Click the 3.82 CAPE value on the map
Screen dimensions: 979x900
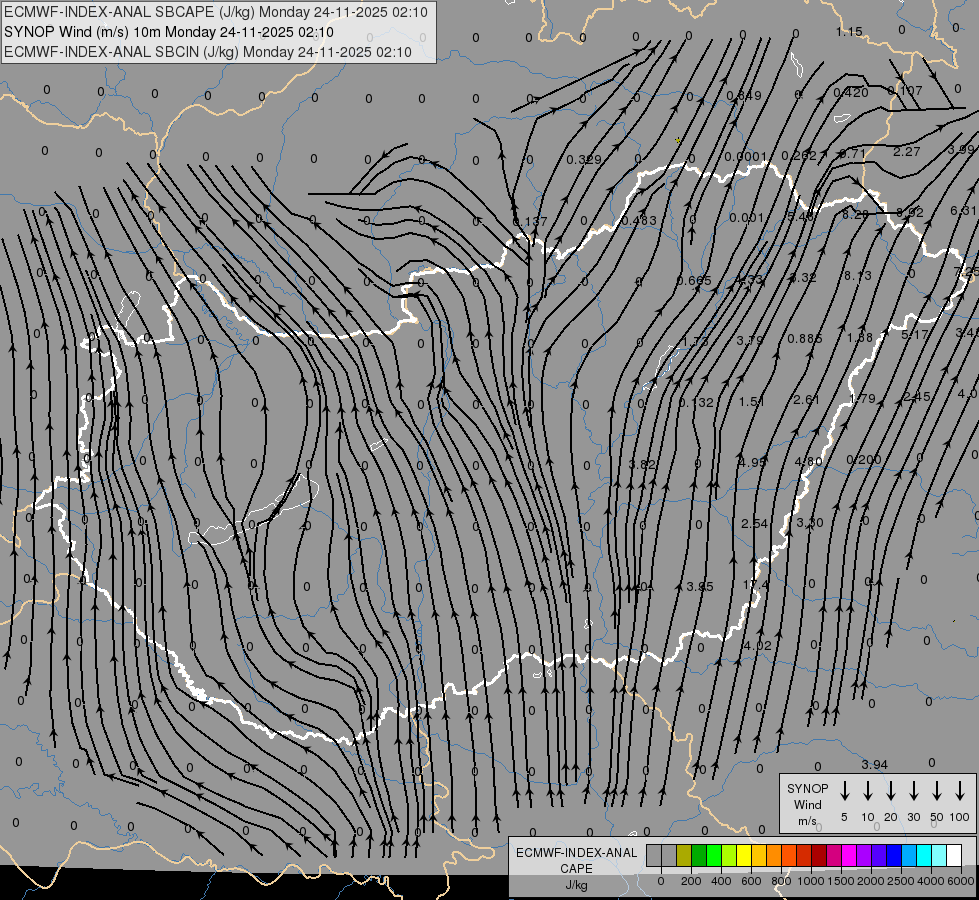(642, 464)
